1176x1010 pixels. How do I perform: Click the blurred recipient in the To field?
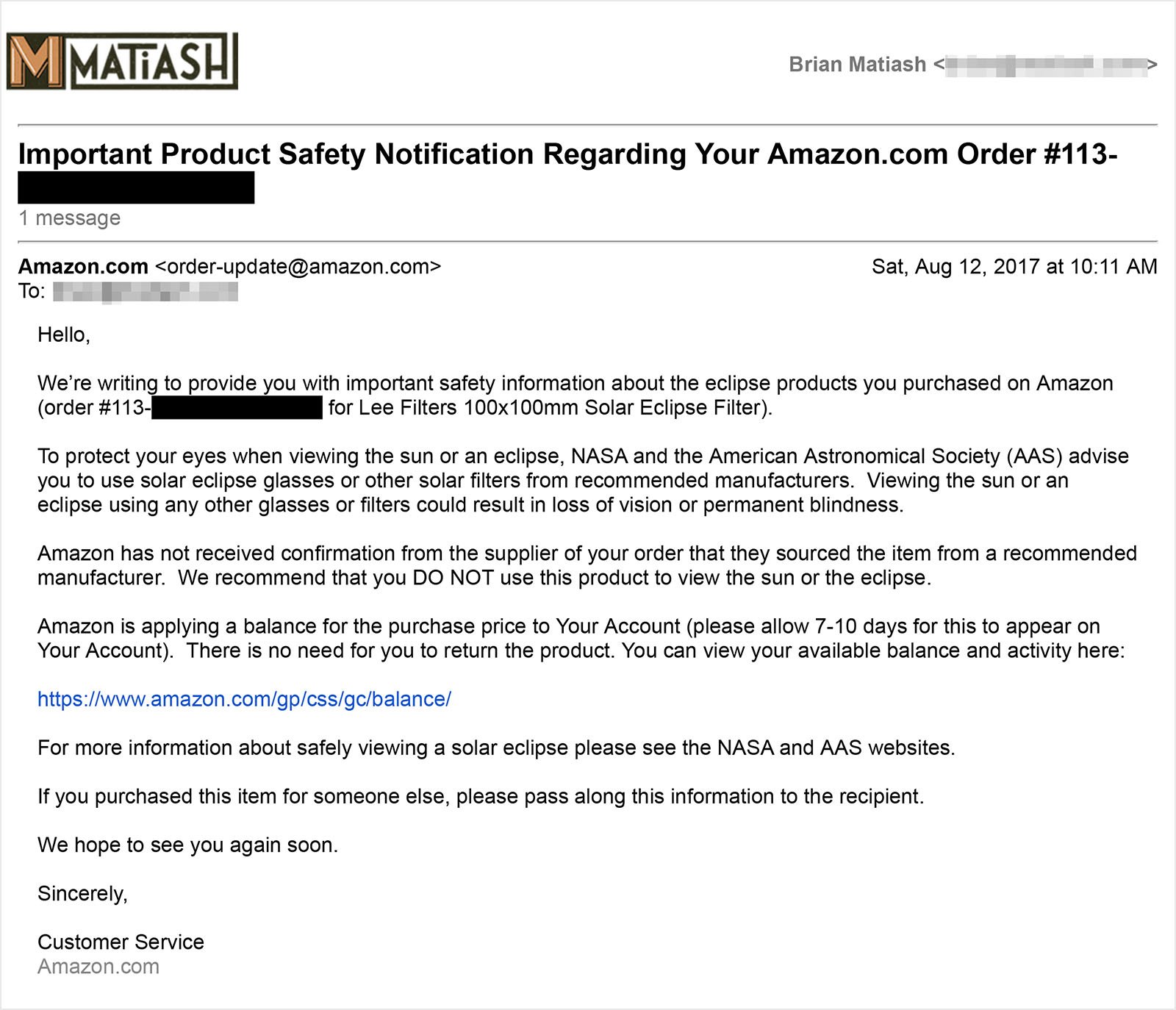[146, 292]
